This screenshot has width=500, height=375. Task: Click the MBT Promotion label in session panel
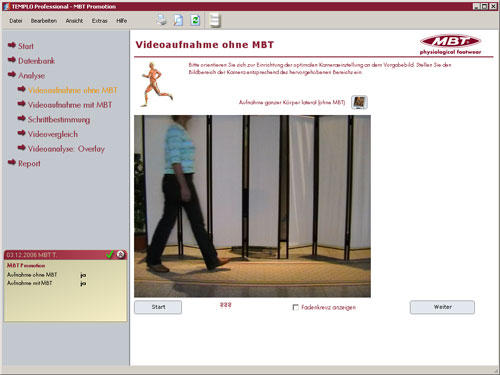tap(26, 266)
